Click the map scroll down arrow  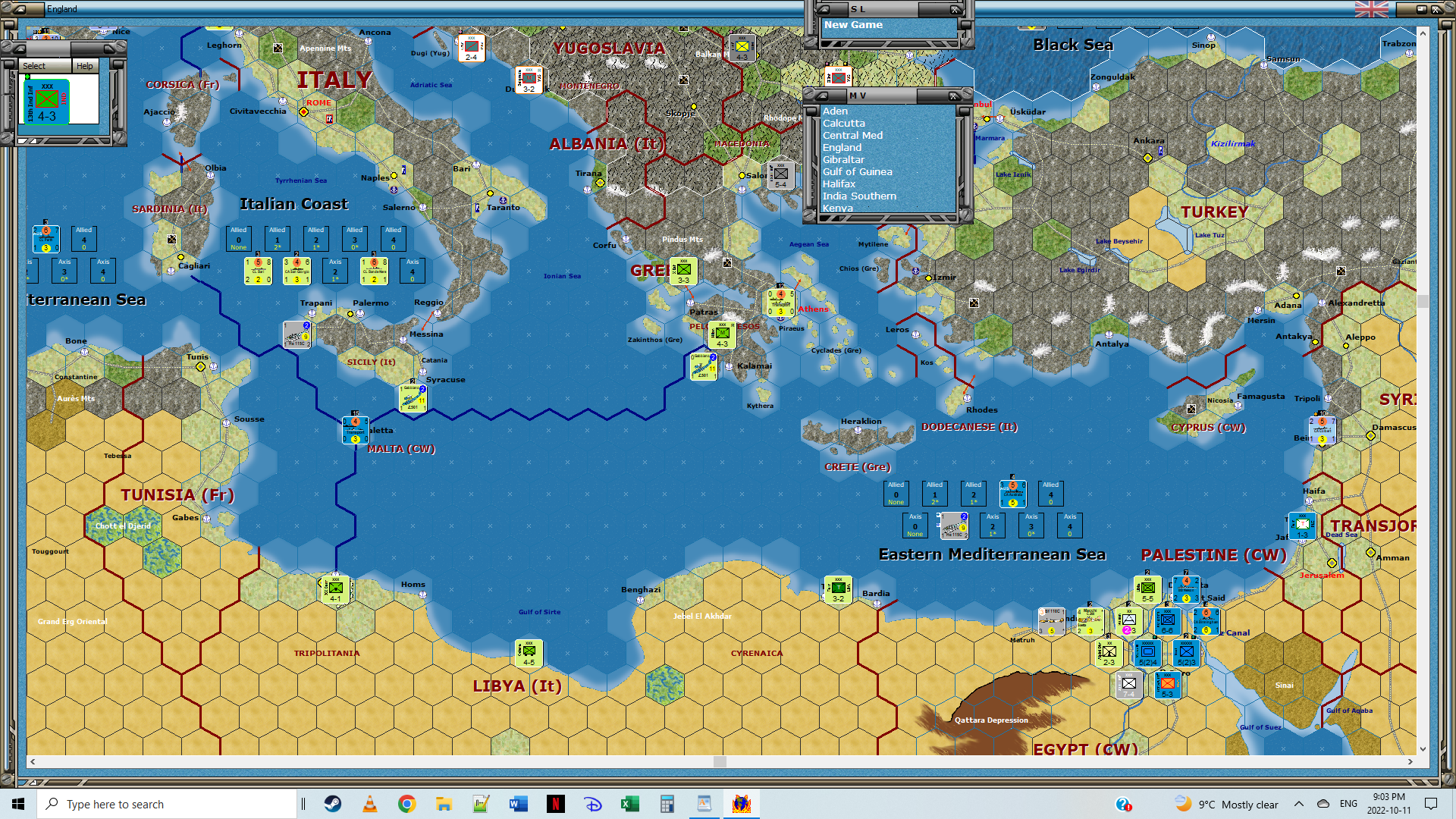pos(1423,748)
